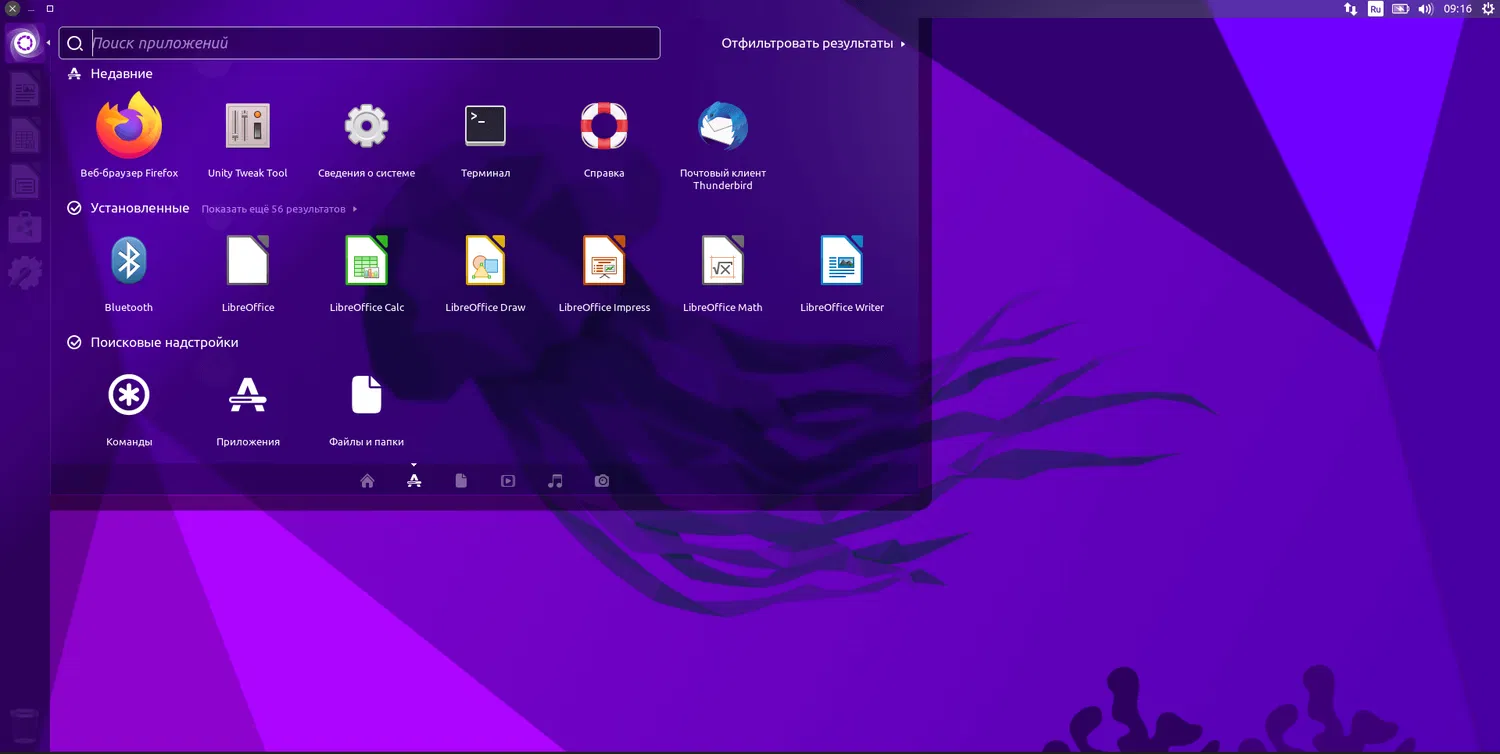The width and height of the screenshot is (1500, 754).
Task: Expand Отфильтровать результаты filter panel
Action: [x=813, y=44]
